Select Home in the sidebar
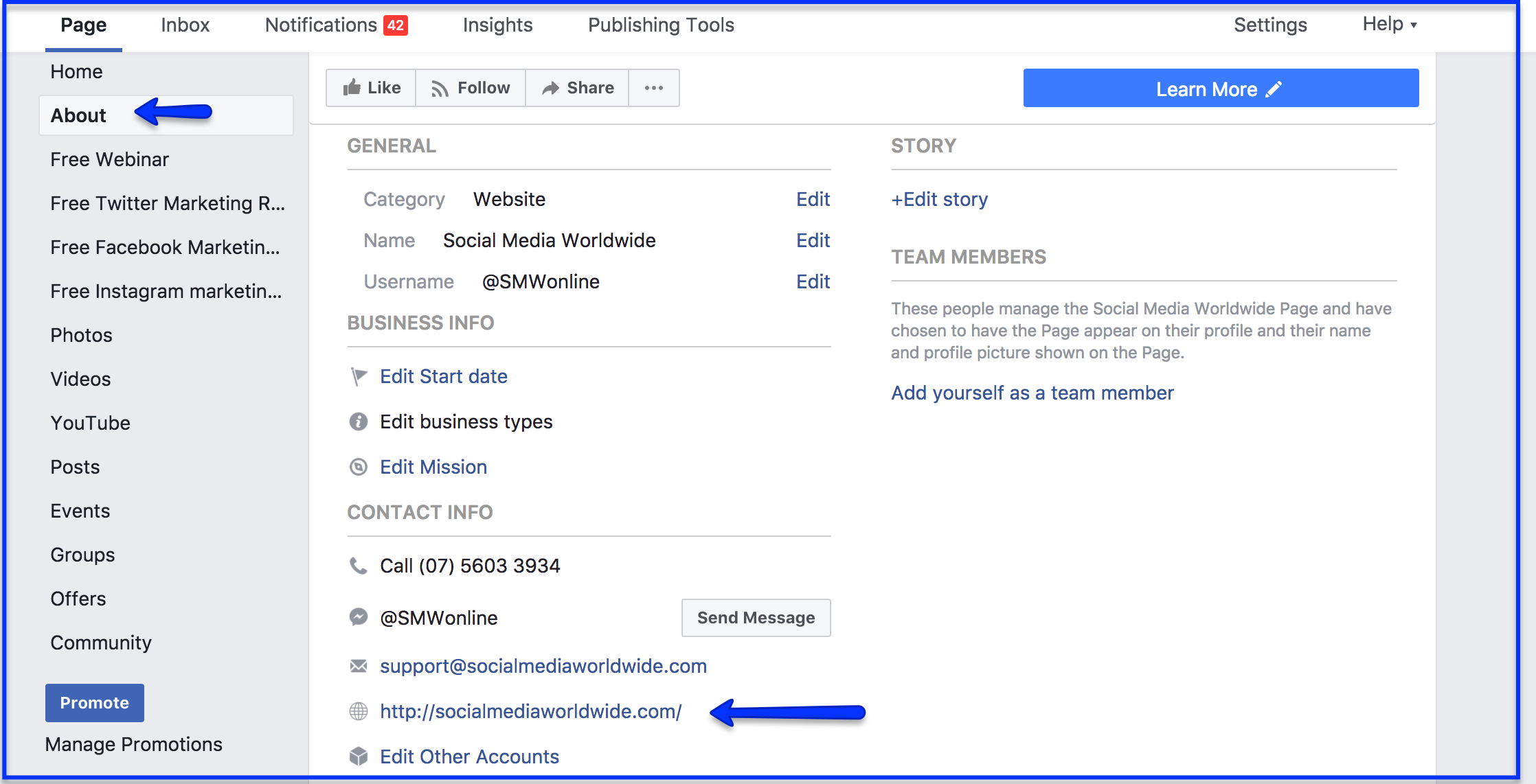1536x784 pixels. point(76,71)
